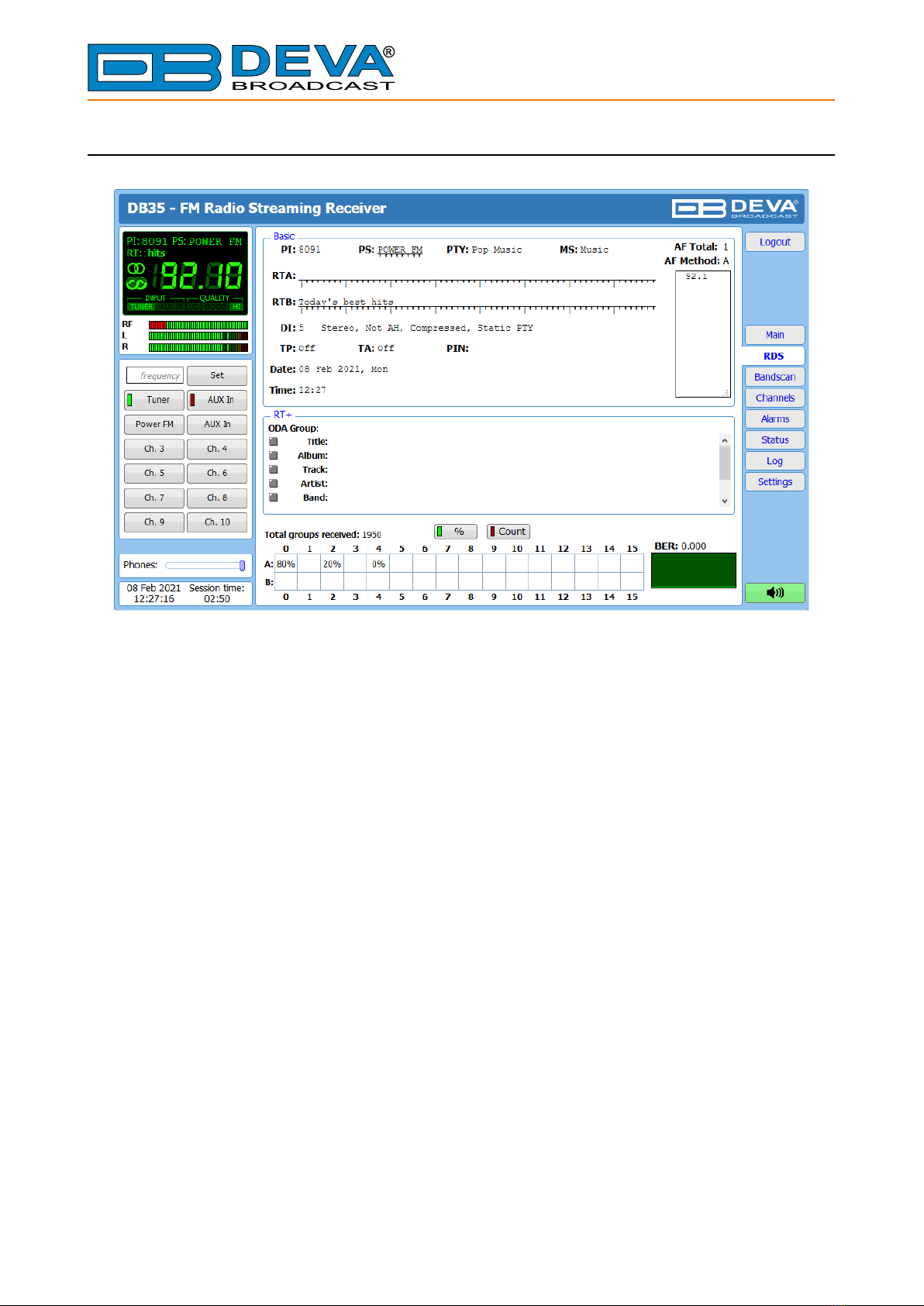Click the RF level meter bar
This screenshot has height=1306, width=924.
pyautogui.click(x=198, y=325)
